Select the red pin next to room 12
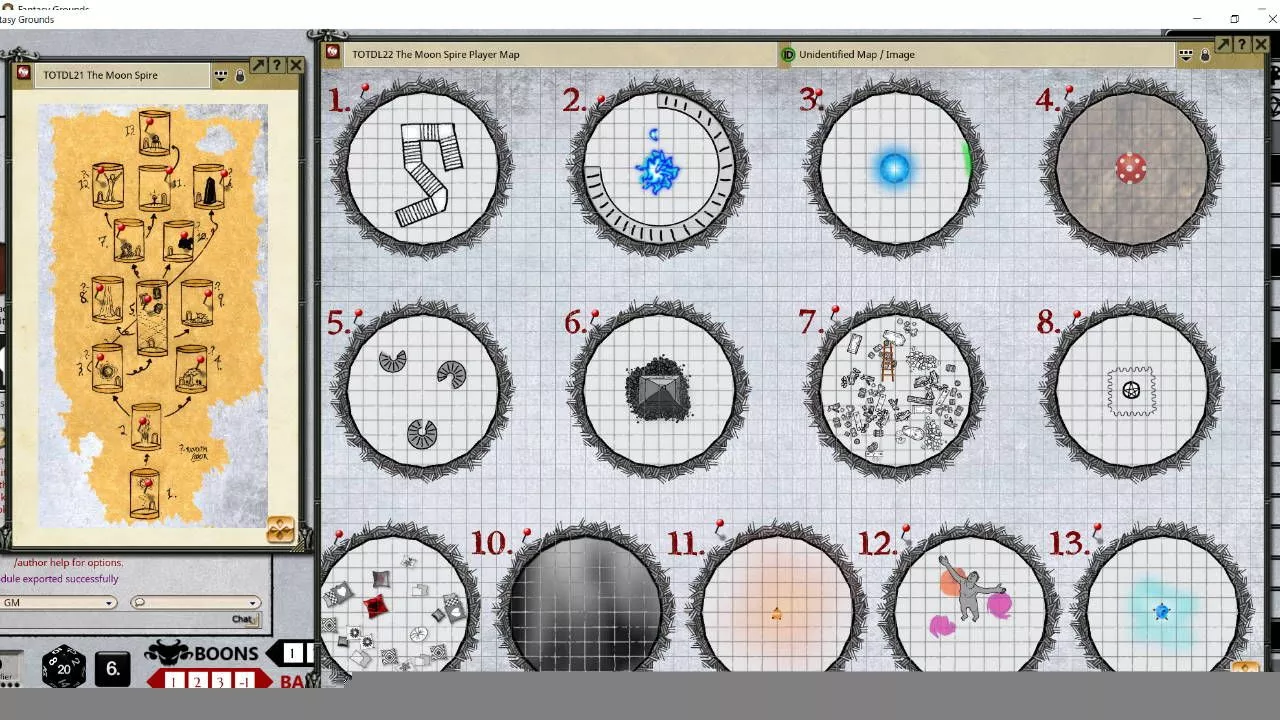The height and width of the screenshot is (720, 1280). [x=906, y=529]
